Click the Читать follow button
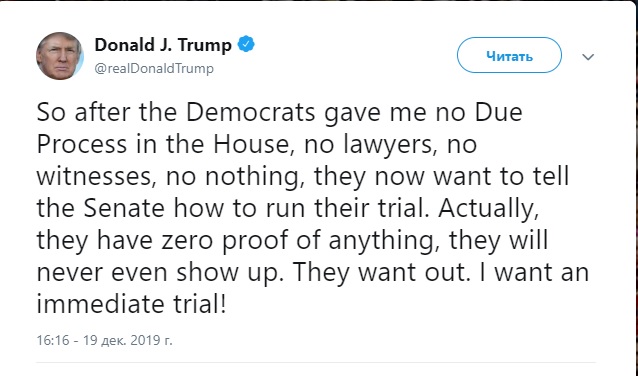Viewport: 638px width, 376px height. [509, 55]
